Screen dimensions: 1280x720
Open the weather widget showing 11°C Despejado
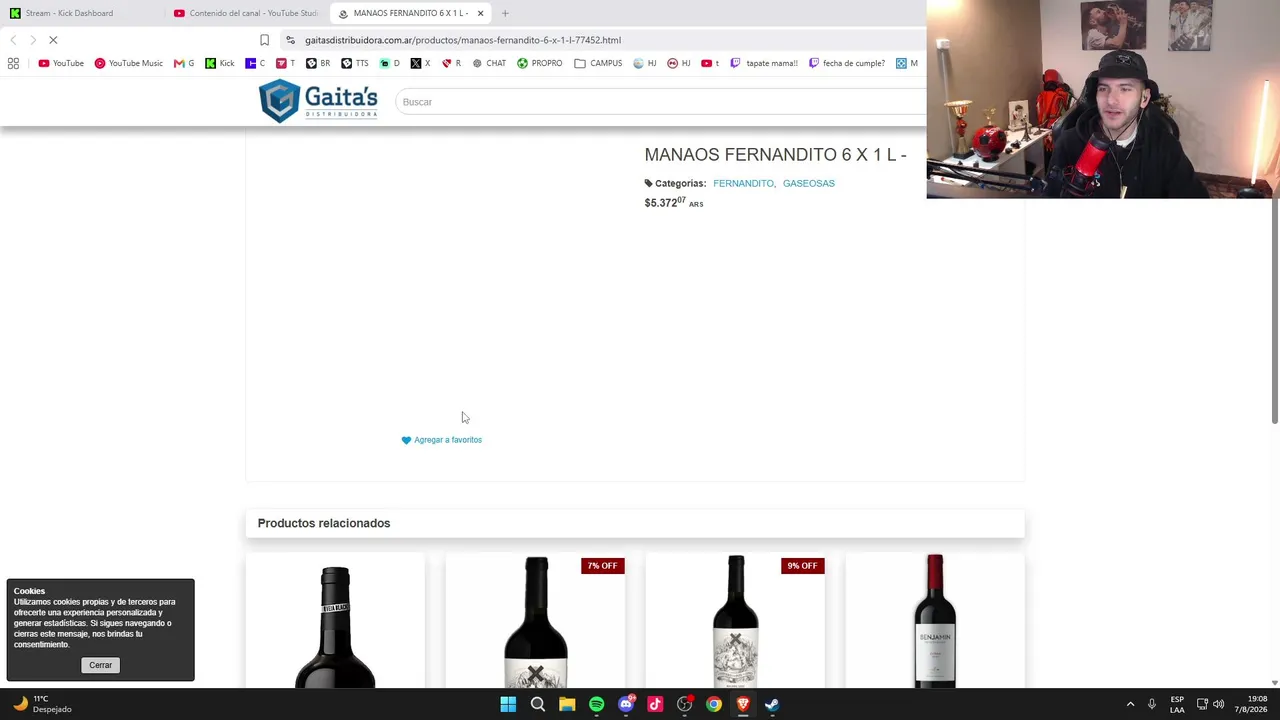coord(42,704)
